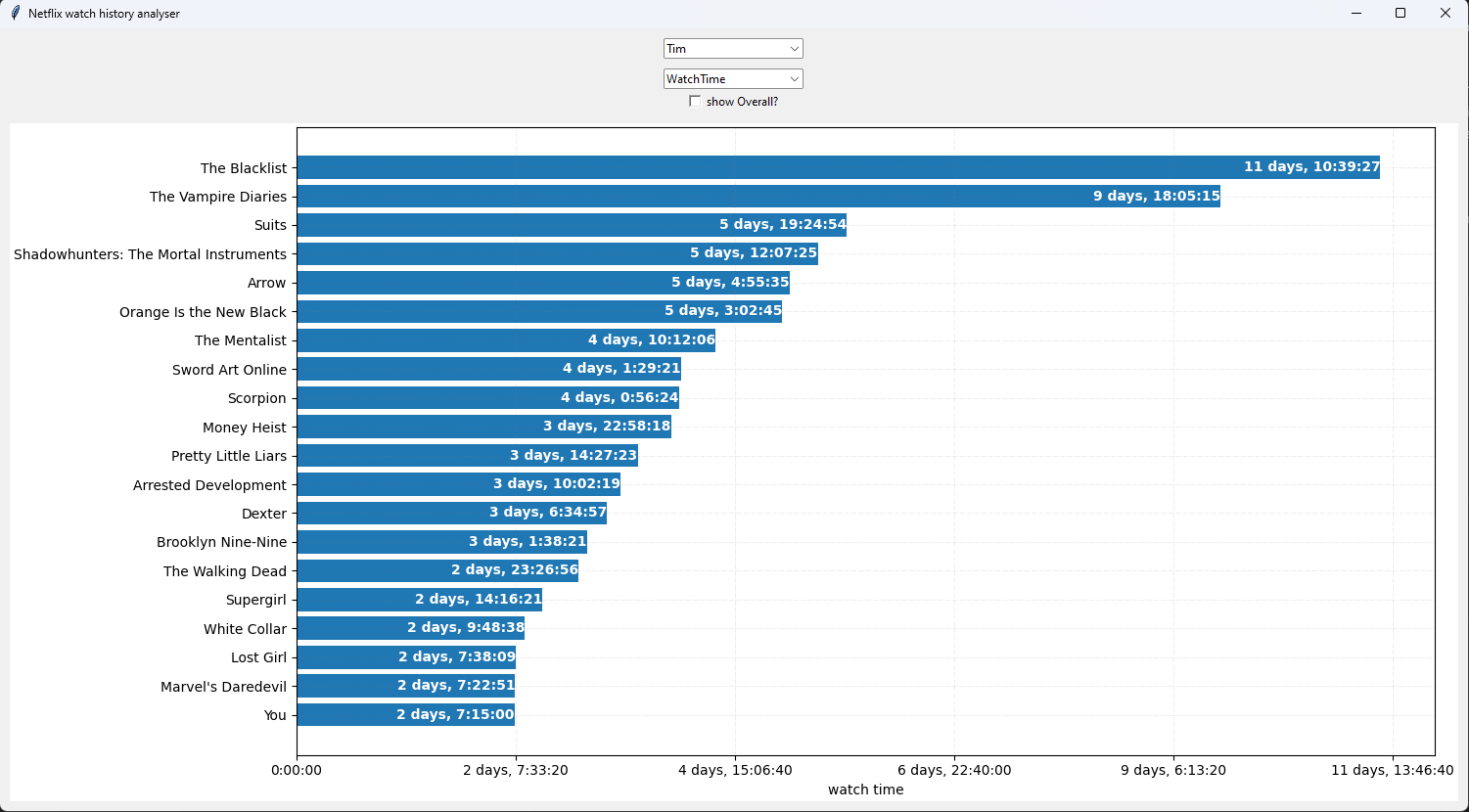
Task: Click the watch time axis title
Action: point(866,789)
